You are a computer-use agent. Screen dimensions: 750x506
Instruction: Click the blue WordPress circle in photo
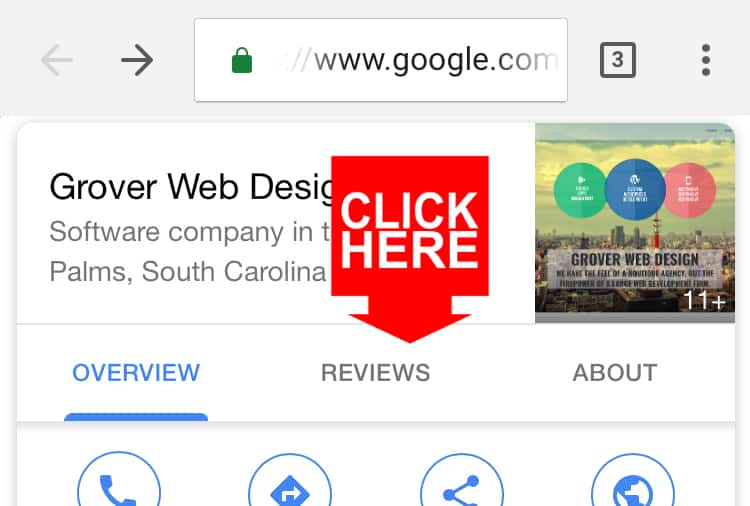[635, 189]
